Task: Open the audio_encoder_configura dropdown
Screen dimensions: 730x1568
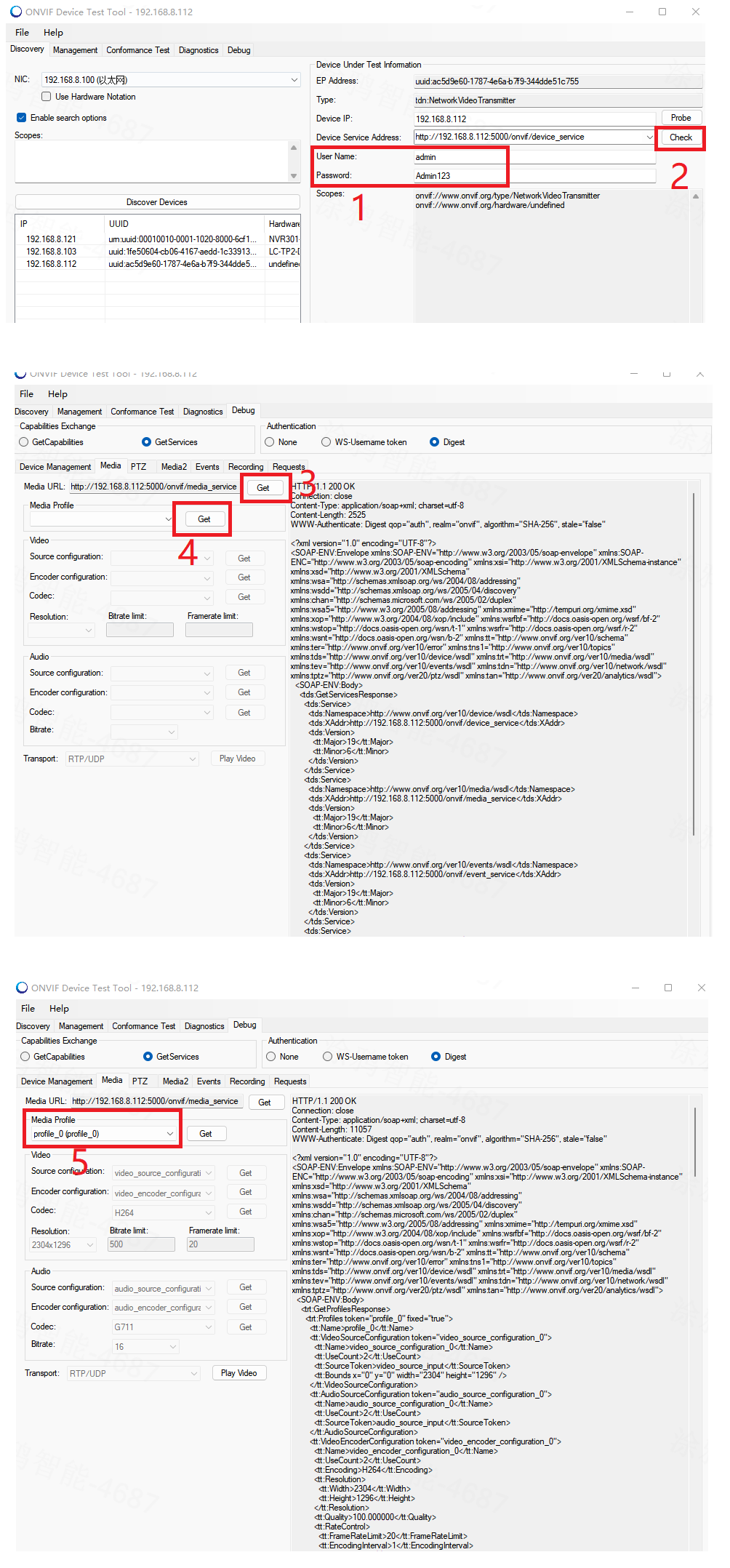Action: point(163,1308)
